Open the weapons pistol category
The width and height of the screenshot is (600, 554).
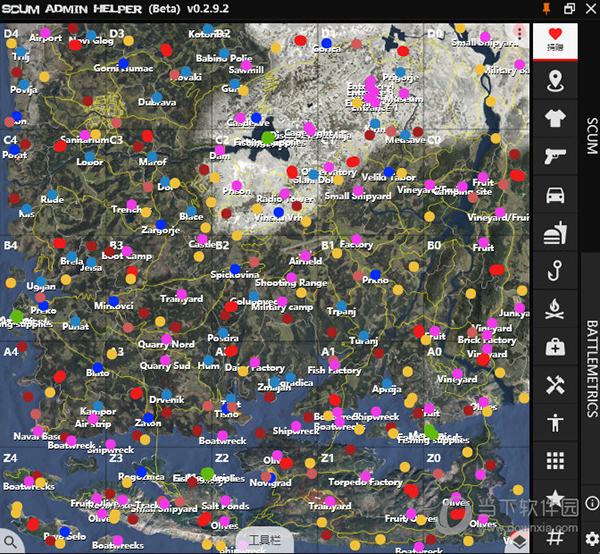[x=555, y=156]
